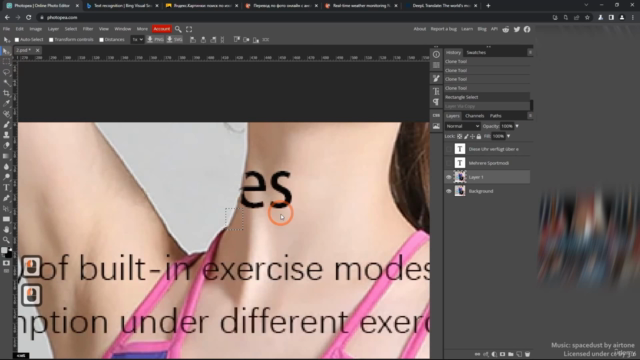Open the Normal blend mode dropdown

(x=462, y=126)
